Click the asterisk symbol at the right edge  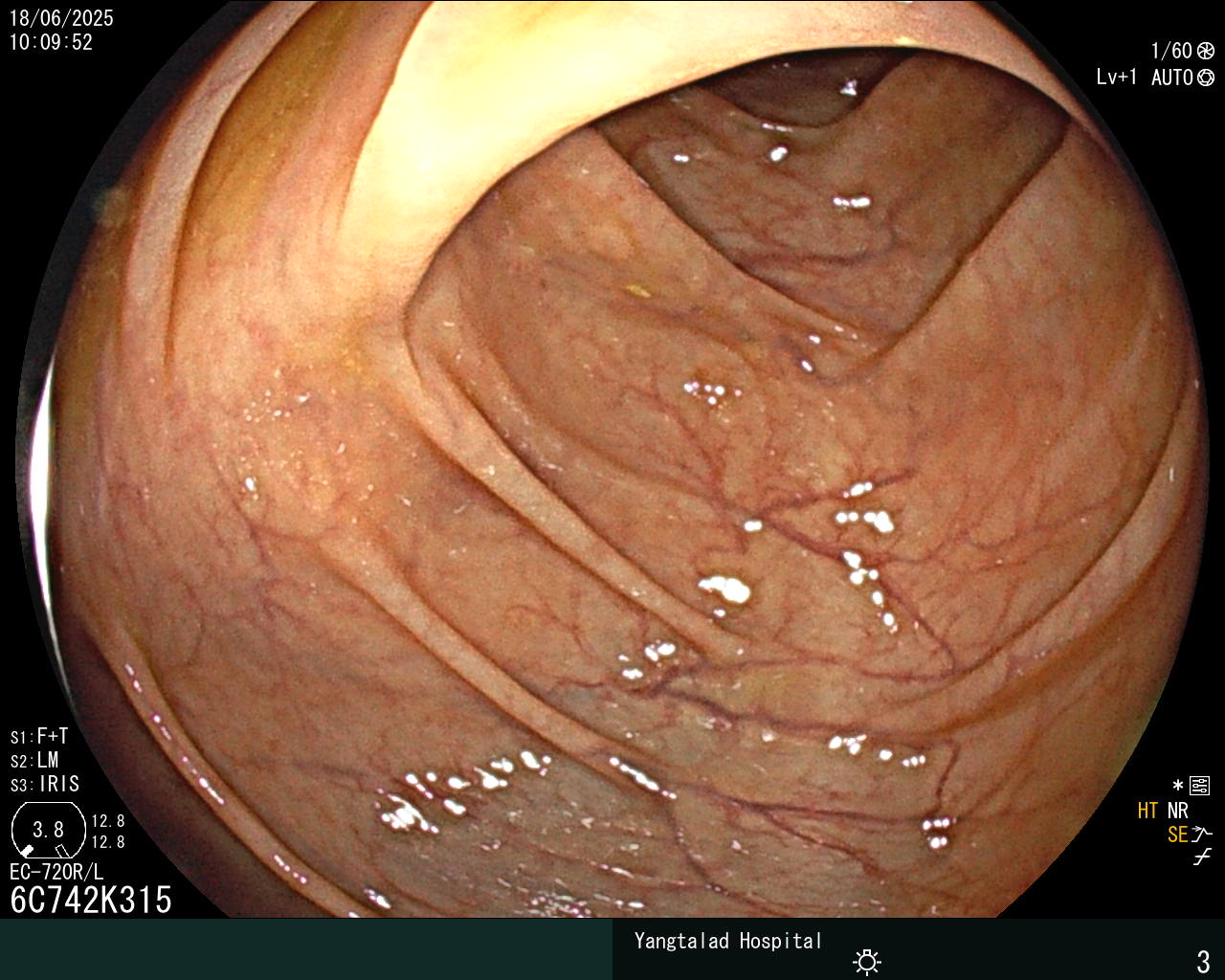click(x=1177, y=787)
